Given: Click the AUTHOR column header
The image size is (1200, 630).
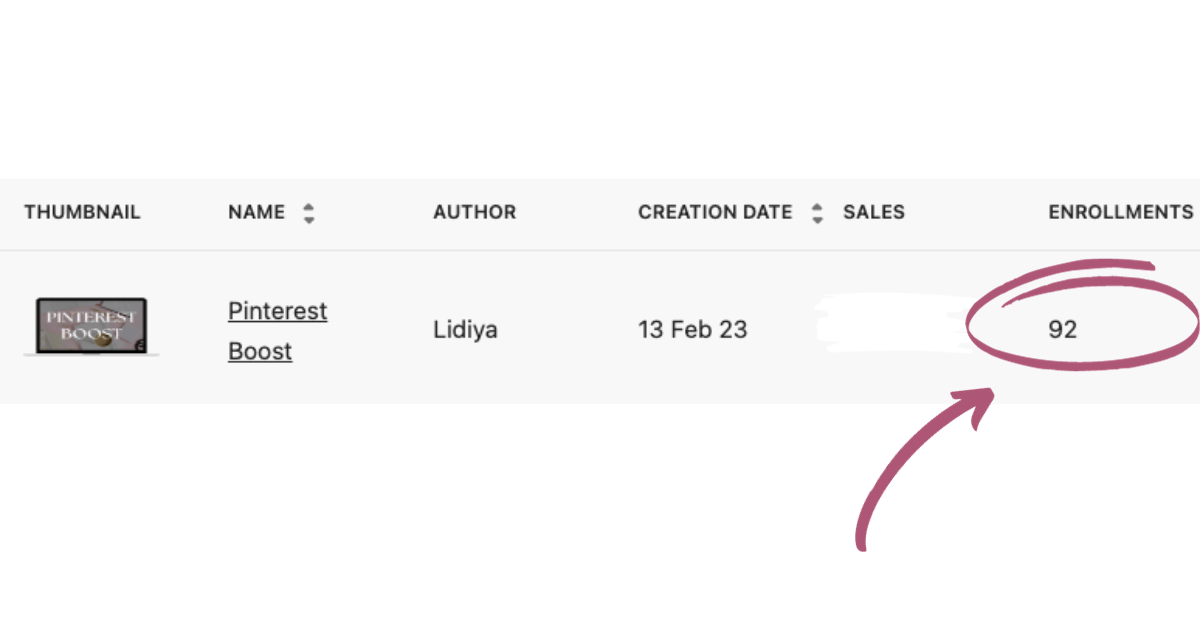Looking at the screenshot, I should pyautogui.click(x=474, y=213).
